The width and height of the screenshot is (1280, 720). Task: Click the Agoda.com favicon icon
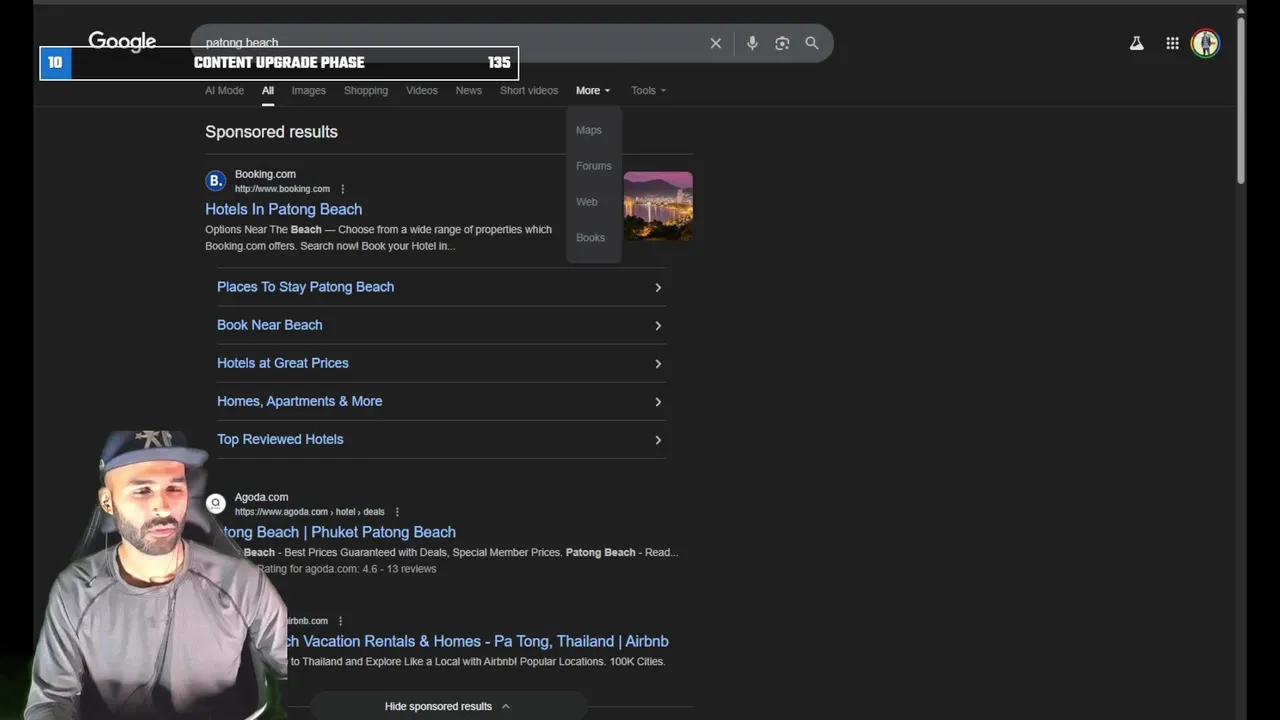click(x=215, y=504)
